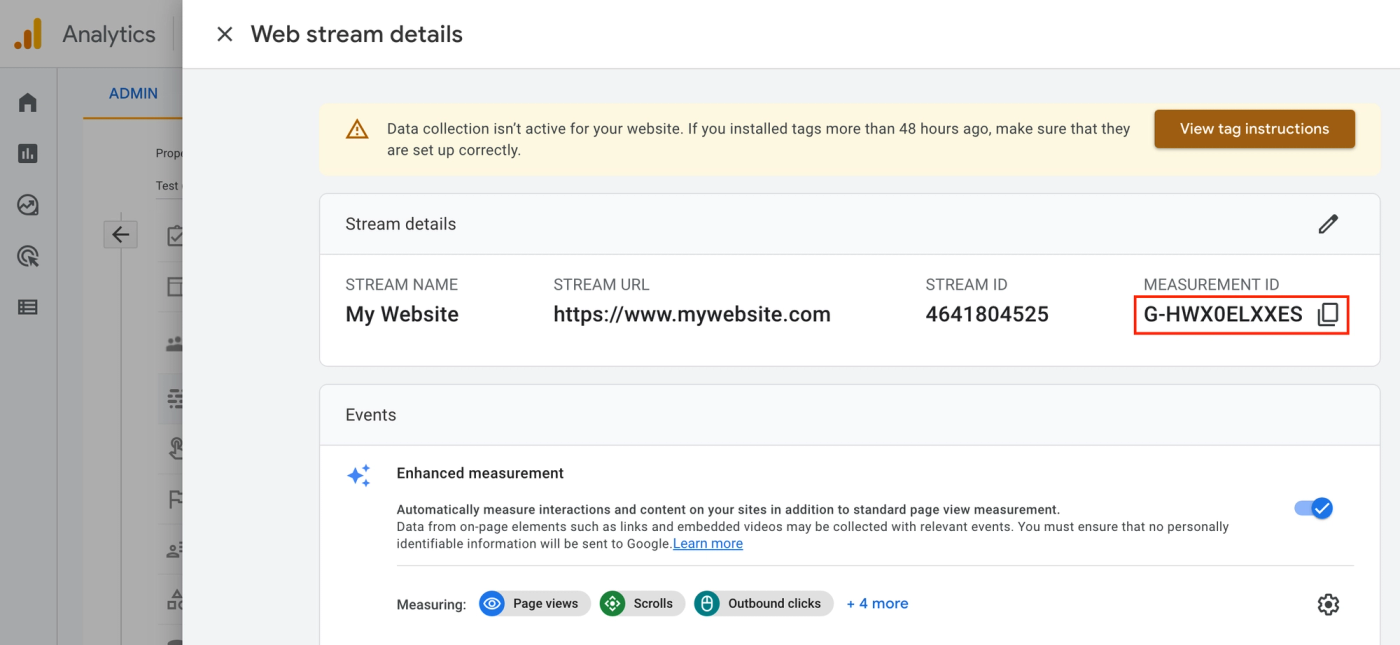Close the Web stream details panel

click(225, 34)
